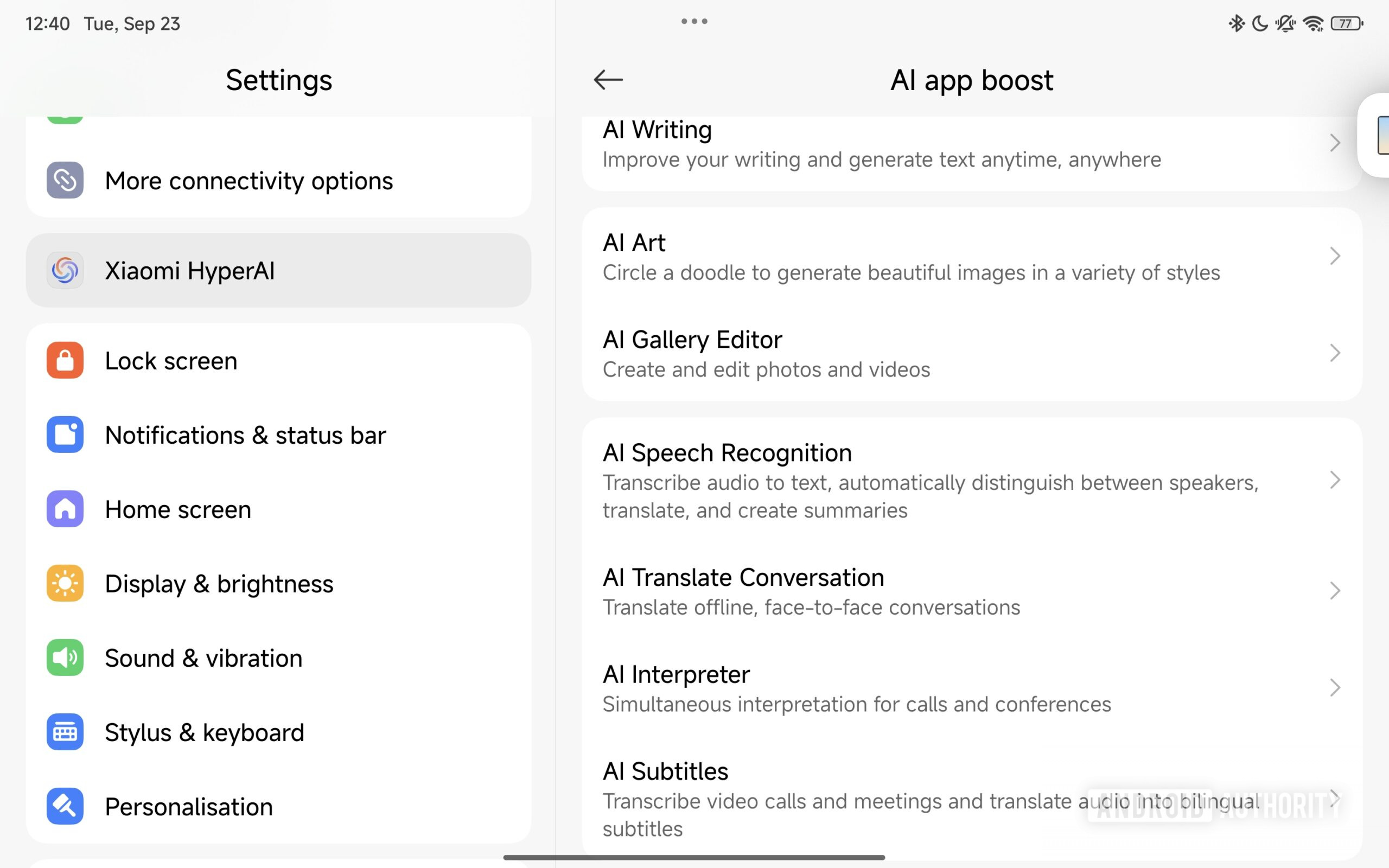Tap the Xiaomi HyperAI swirl icon
Image resolution: width=1389 pixels, height=868 pixels.
(65, 270)
